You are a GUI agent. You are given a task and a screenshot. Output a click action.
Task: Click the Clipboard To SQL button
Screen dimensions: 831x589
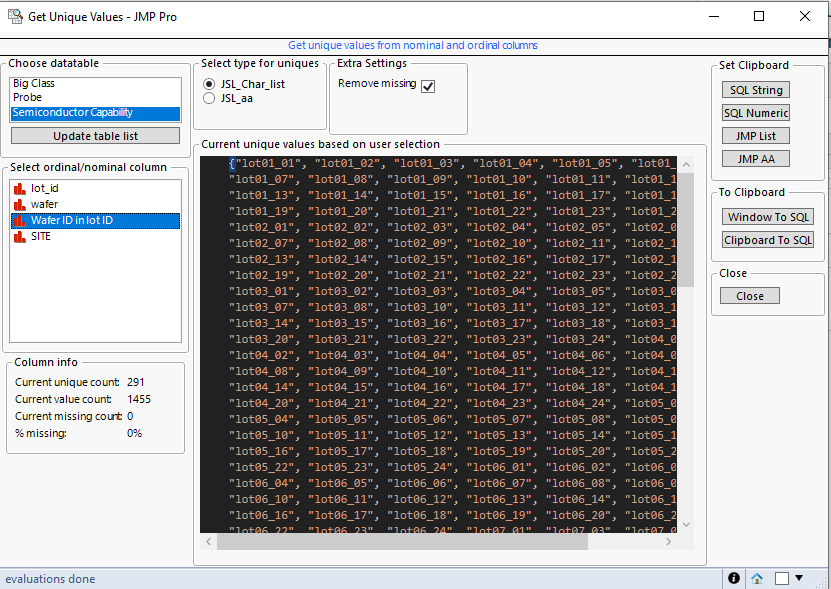tap(768, 240)
